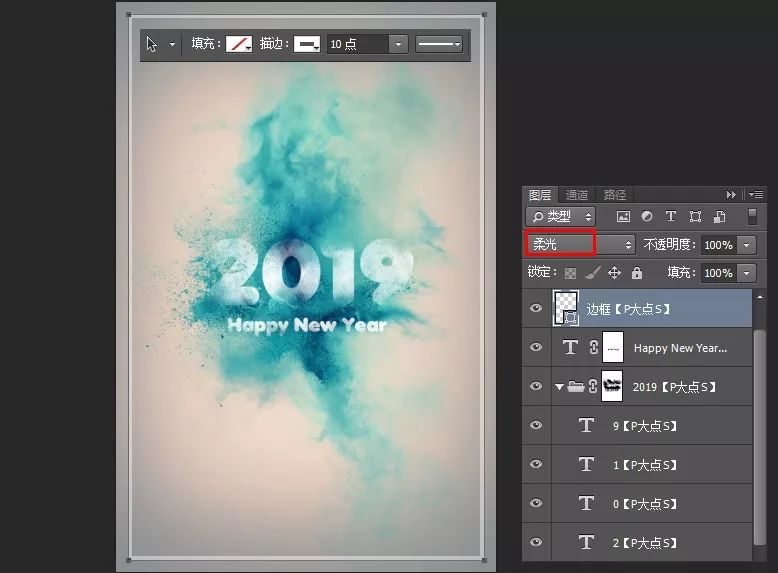778x573 pixels.
Task: Filter layers by text type
Action: click(x=671, y=216)
